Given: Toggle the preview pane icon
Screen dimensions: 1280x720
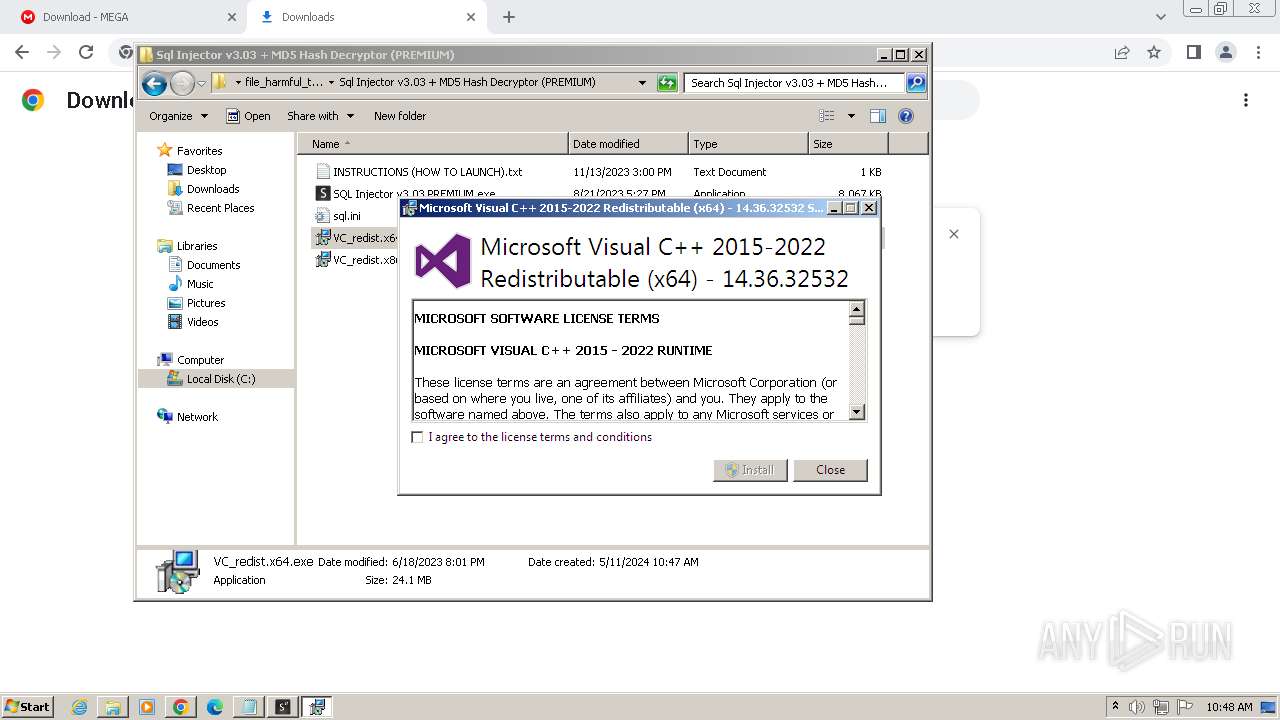Looking at the screenshot, I should (878, 116).
